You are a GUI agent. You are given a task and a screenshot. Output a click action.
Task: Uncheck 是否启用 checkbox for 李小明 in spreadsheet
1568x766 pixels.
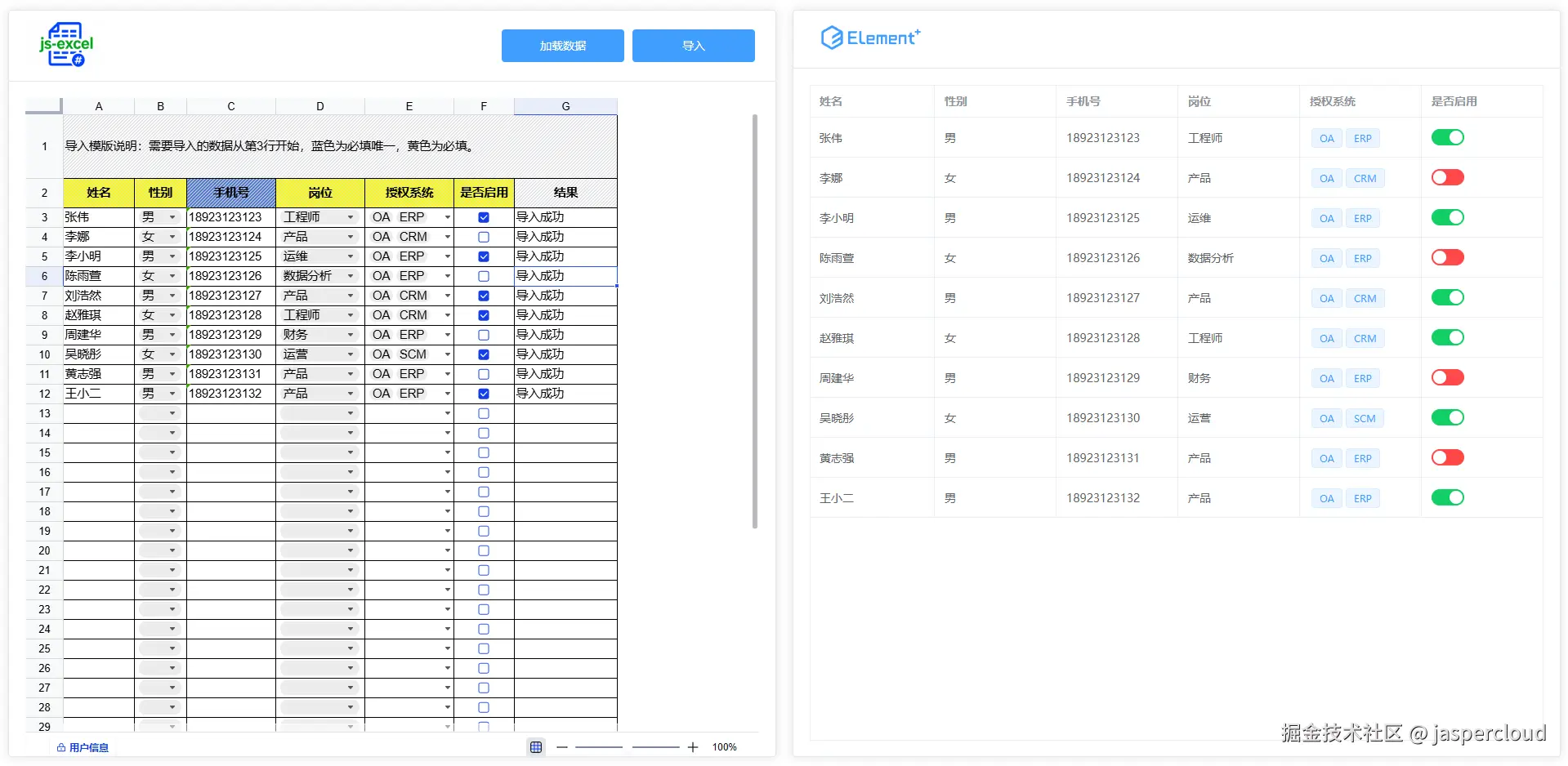click(484, 256)
